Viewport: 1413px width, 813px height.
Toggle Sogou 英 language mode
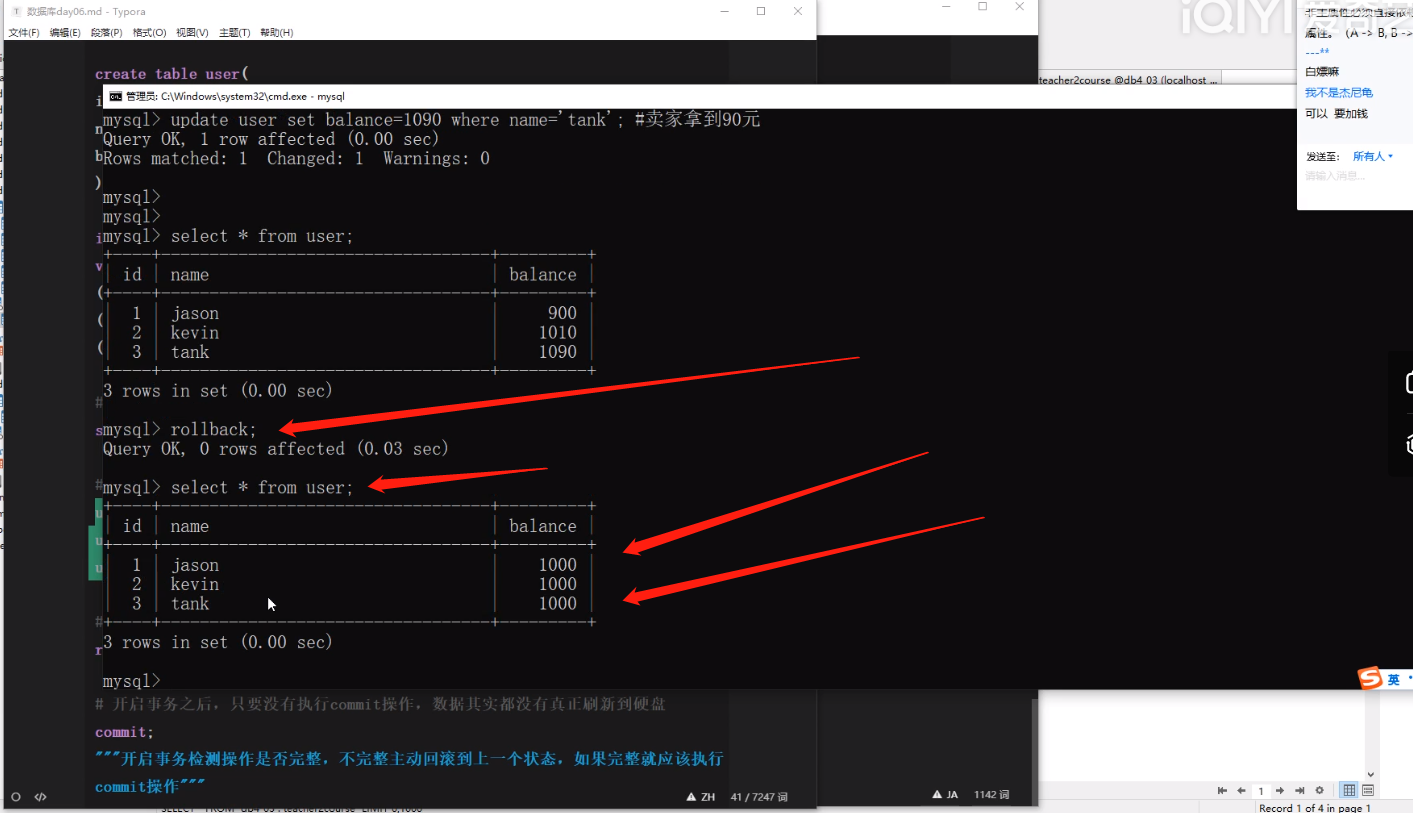point(1393,679)
